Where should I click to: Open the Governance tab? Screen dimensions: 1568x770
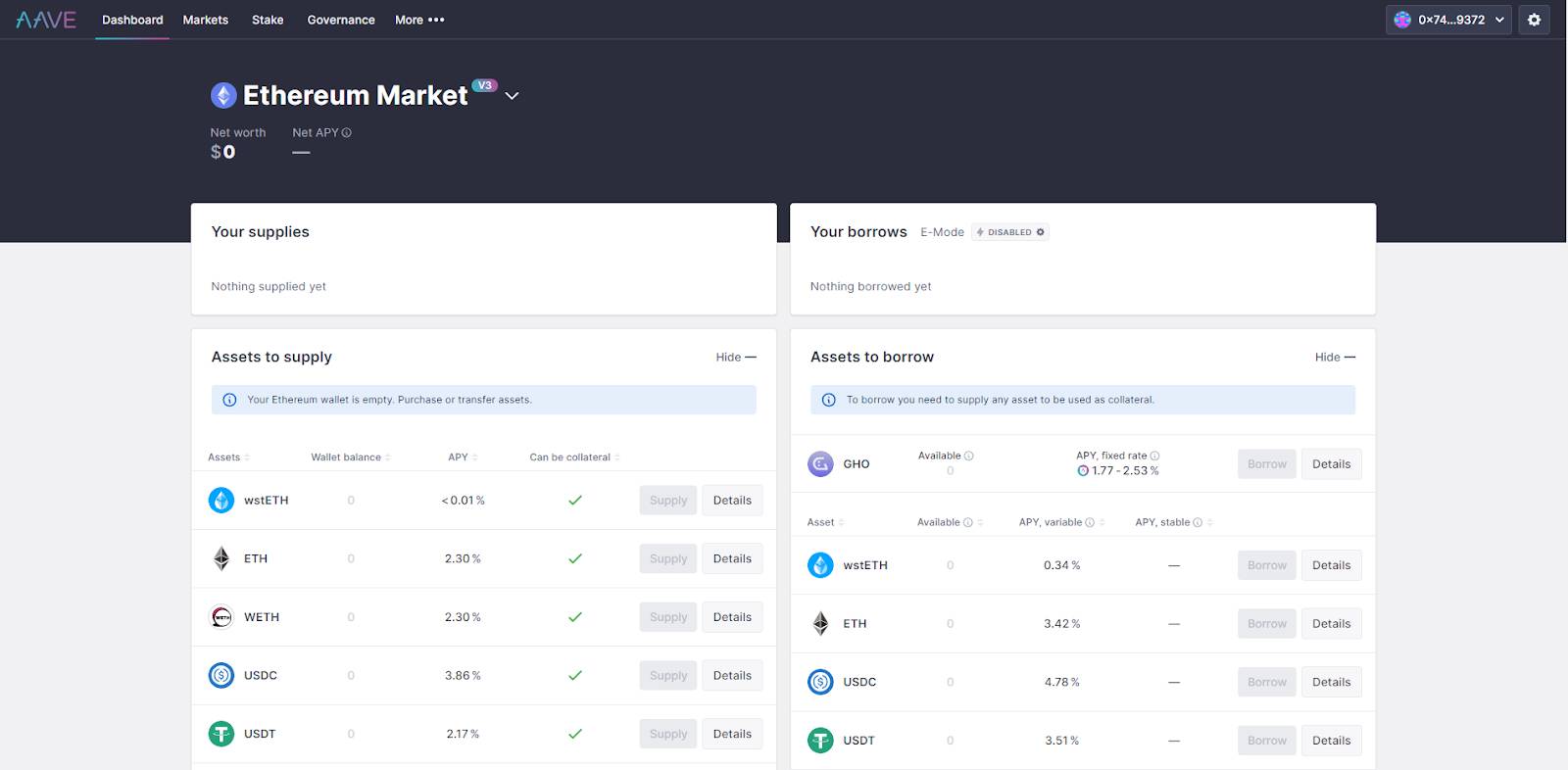(x=341, y=20)
